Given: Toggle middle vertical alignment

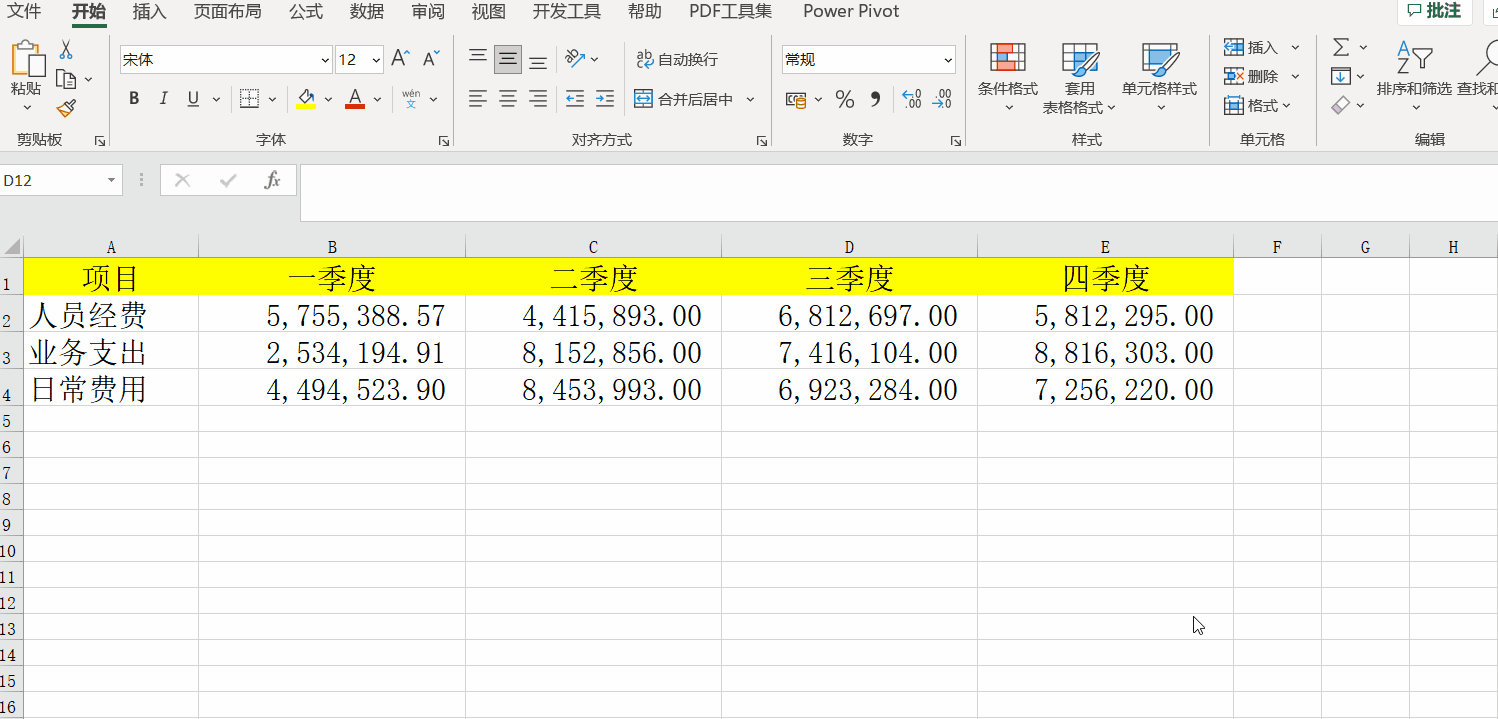Looking at the screenshot, I should tap(508, 59).
